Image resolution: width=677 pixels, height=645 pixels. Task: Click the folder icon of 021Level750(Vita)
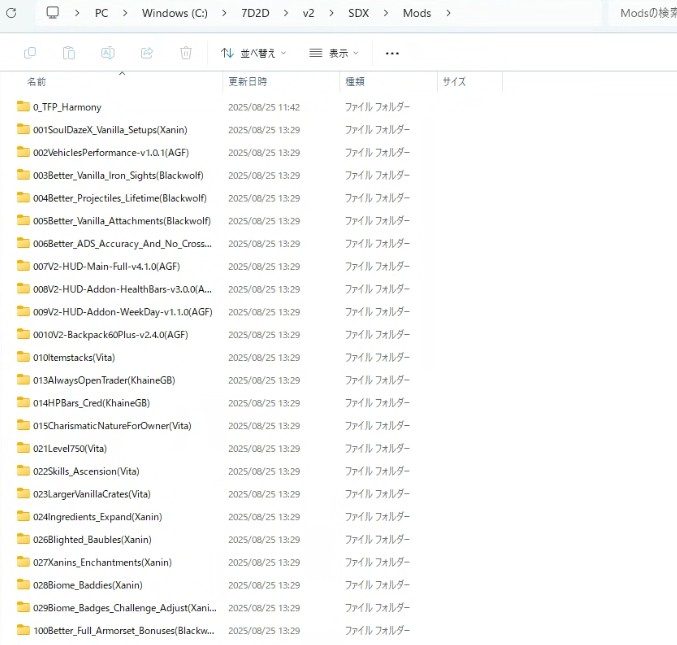coord(23,448)
